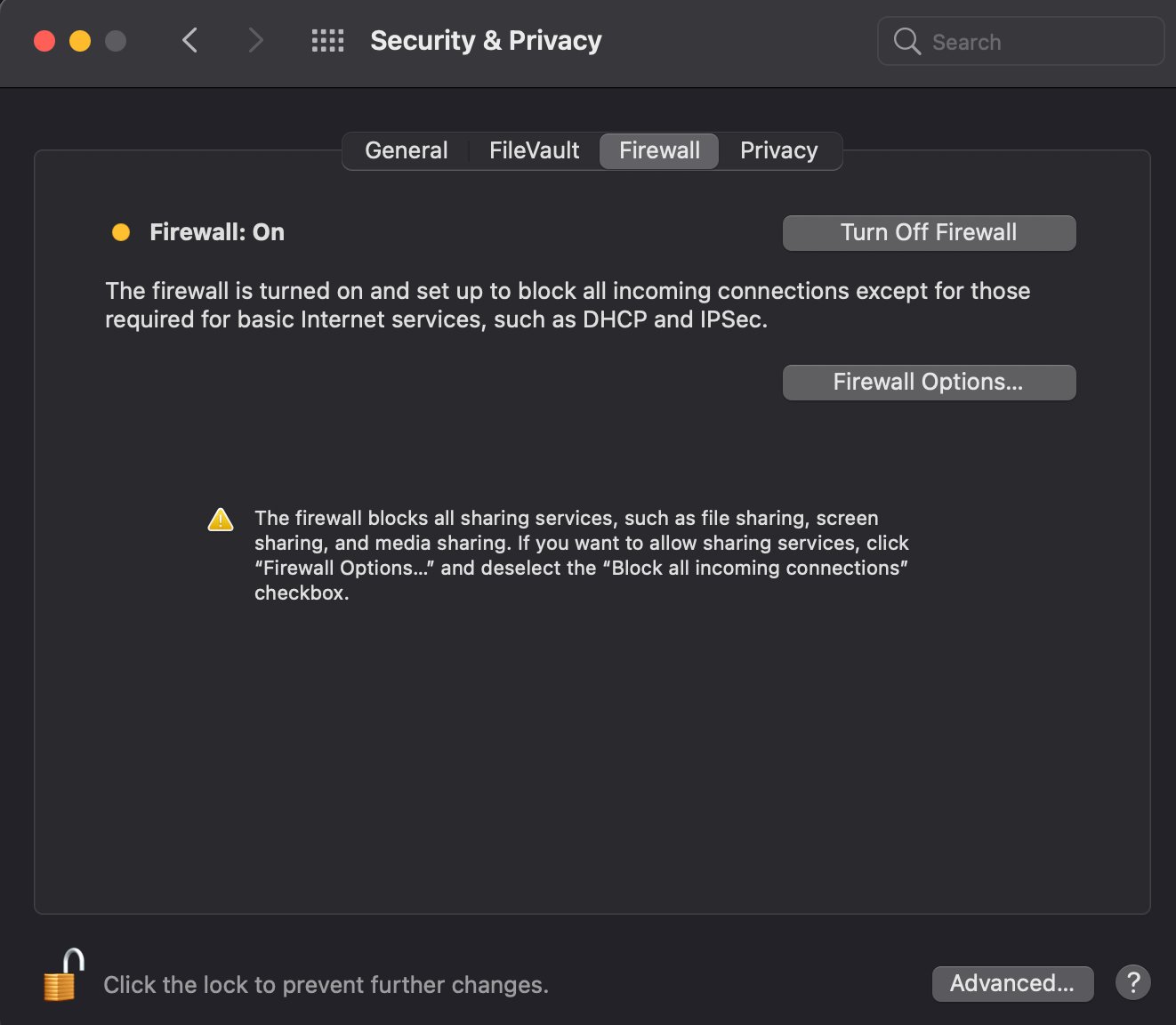This screenshot has height=1025, width=1176.
Task: Switch to the Privacy tab
Action: pyautogui.click(x=778, y=150)
